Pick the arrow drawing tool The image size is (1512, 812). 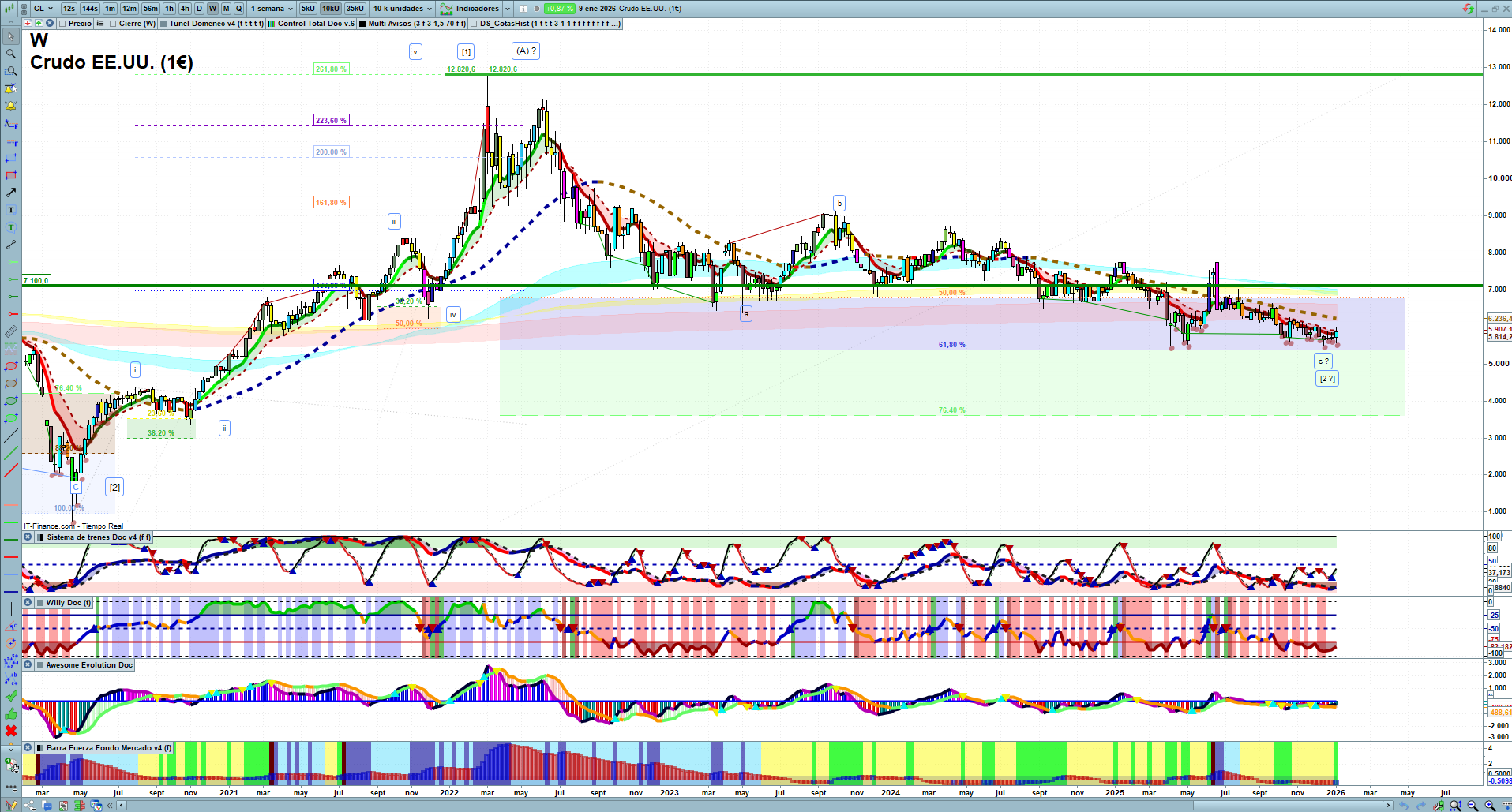[x=11, y=193]
